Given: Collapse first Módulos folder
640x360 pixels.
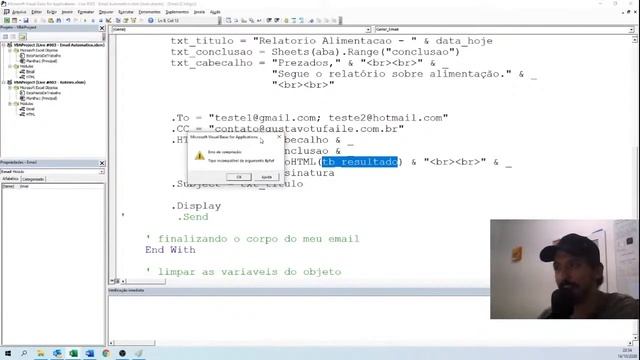Looking at the screenshot, I should 10,66.
